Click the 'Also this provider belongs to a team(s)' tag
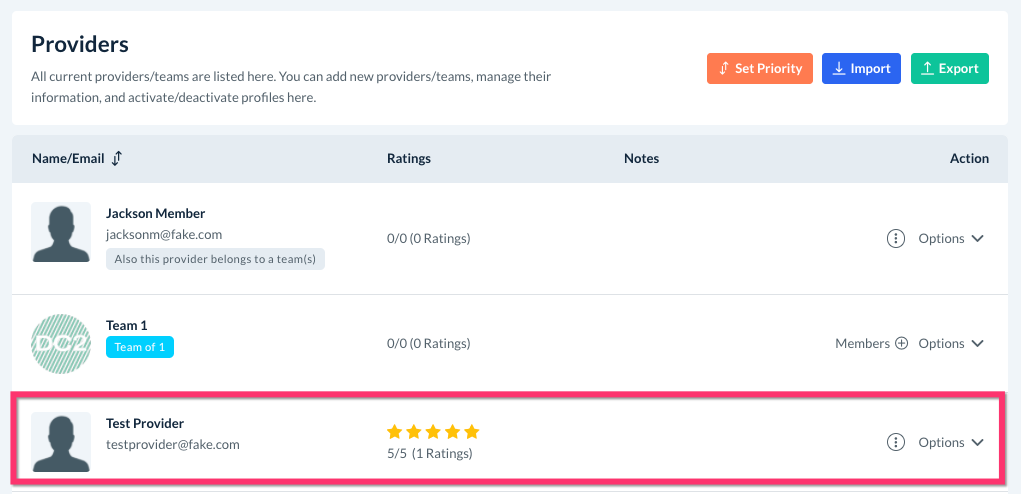 pos(215,258)
